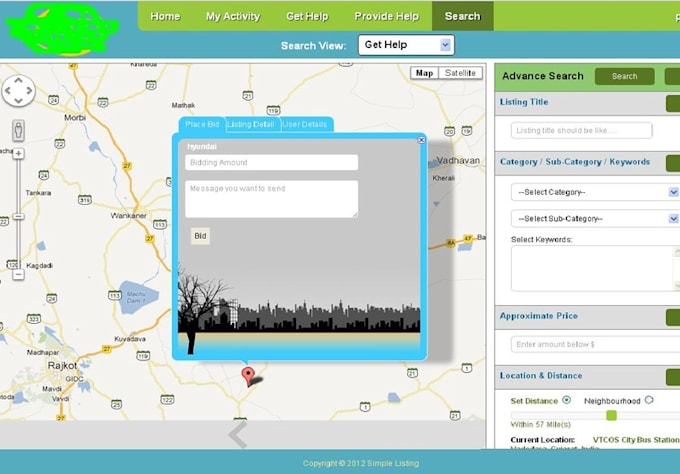Image resolution: width=680 pixels, height=474 pixels.
Task: Open My Activity menu
Action: (233, 16)
